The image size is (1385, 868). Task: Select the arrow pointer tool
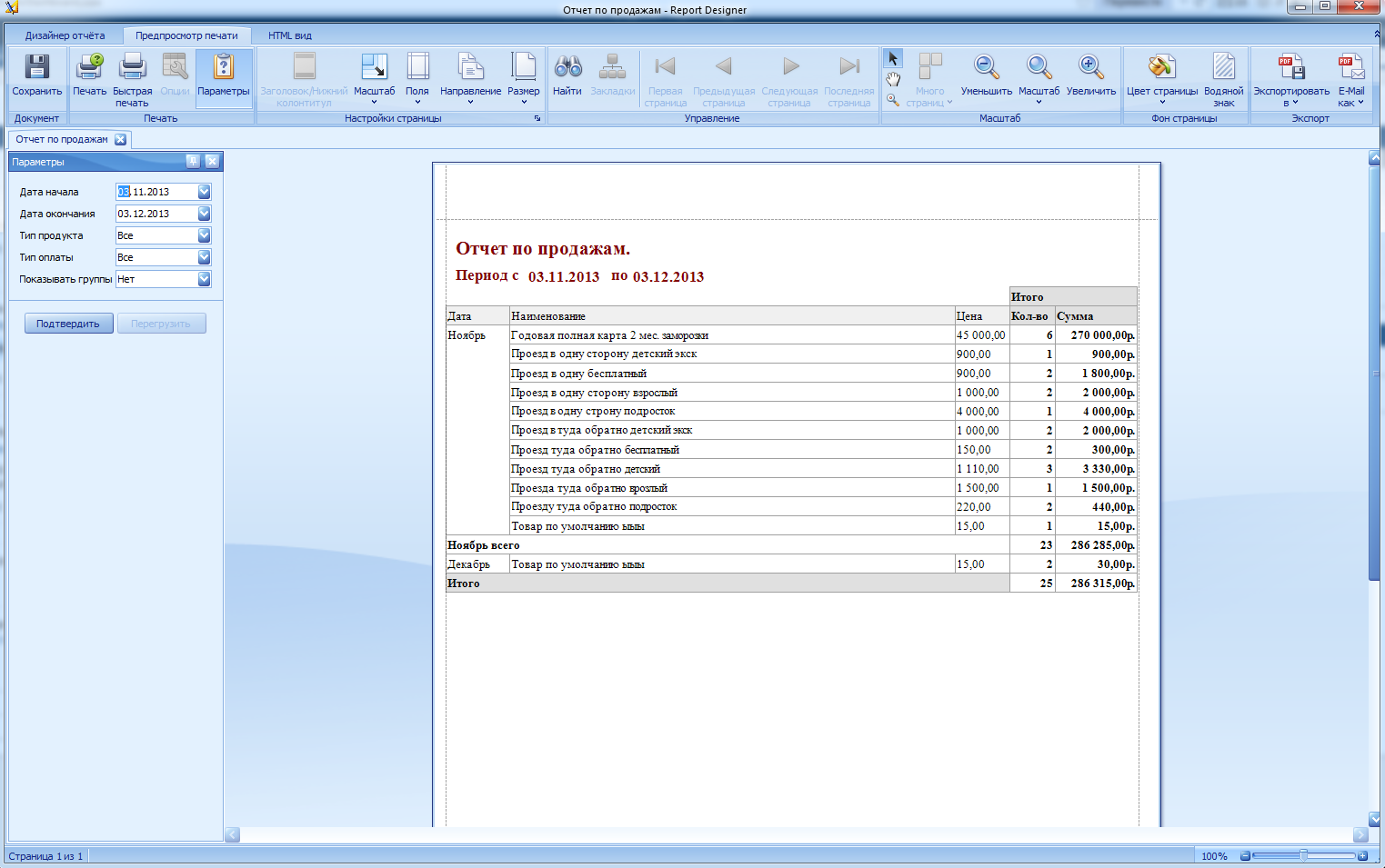[x=893, y=59]
